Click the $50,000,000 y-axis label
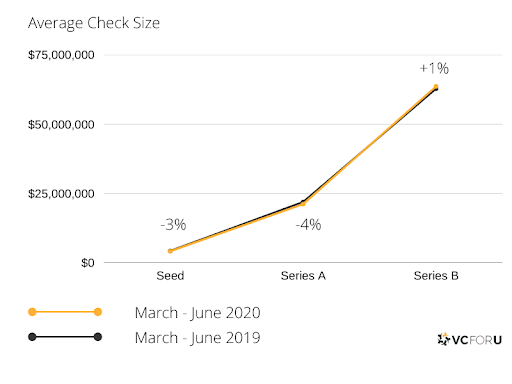This screenshot has width=512, height=384. pyautogui.click(x=61, y=125)
